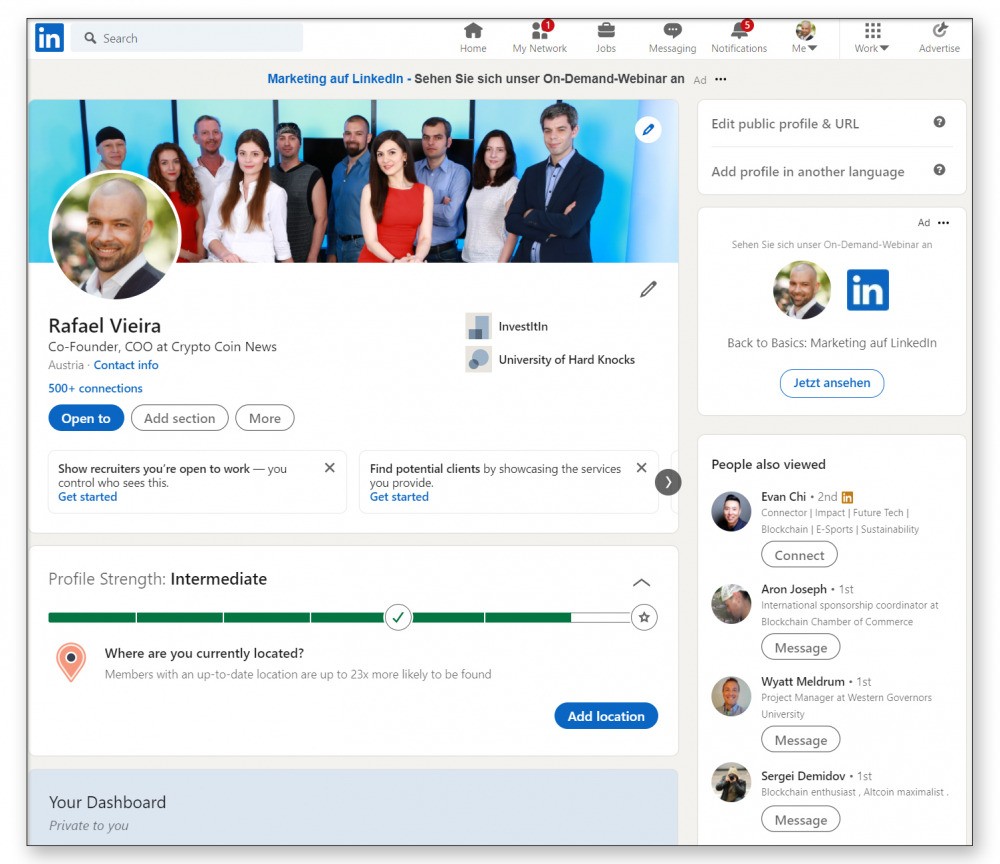Click the name Wyatt Meldrum

click(802, 682)
